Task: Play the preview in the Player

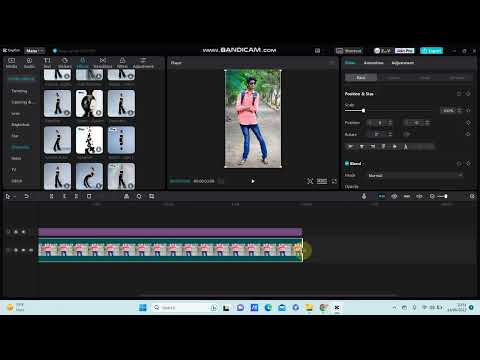Action: (253, 181)
